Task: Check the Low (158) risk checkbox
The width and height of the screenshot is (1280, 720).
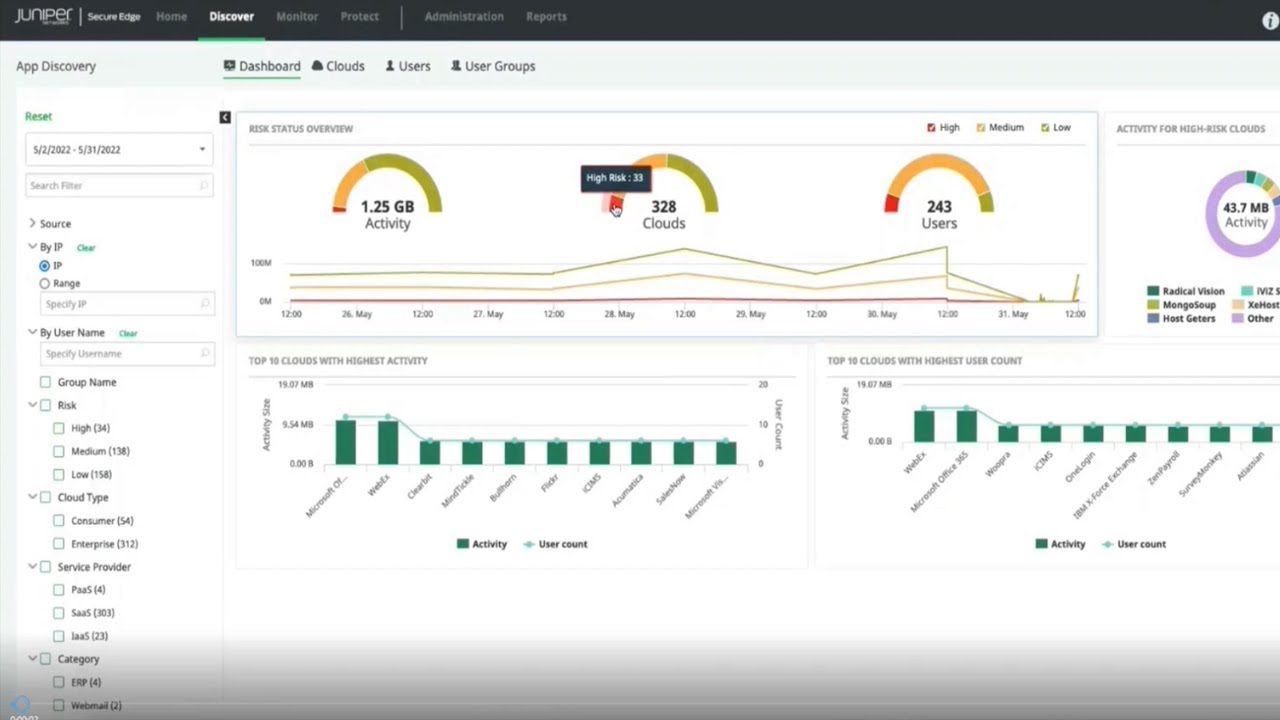Action: point(59,474)
